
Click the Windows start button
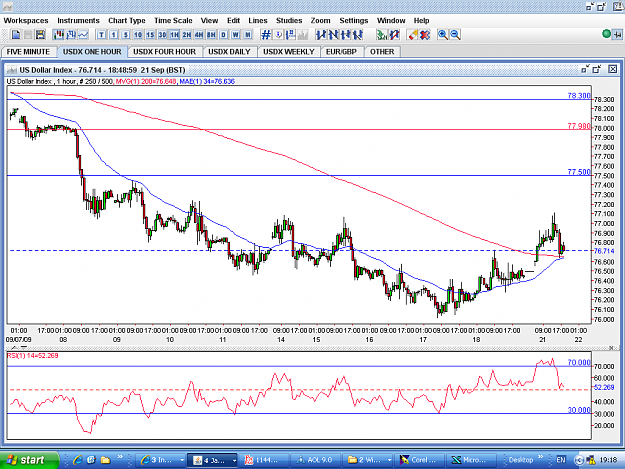click(x=29, y=460)
